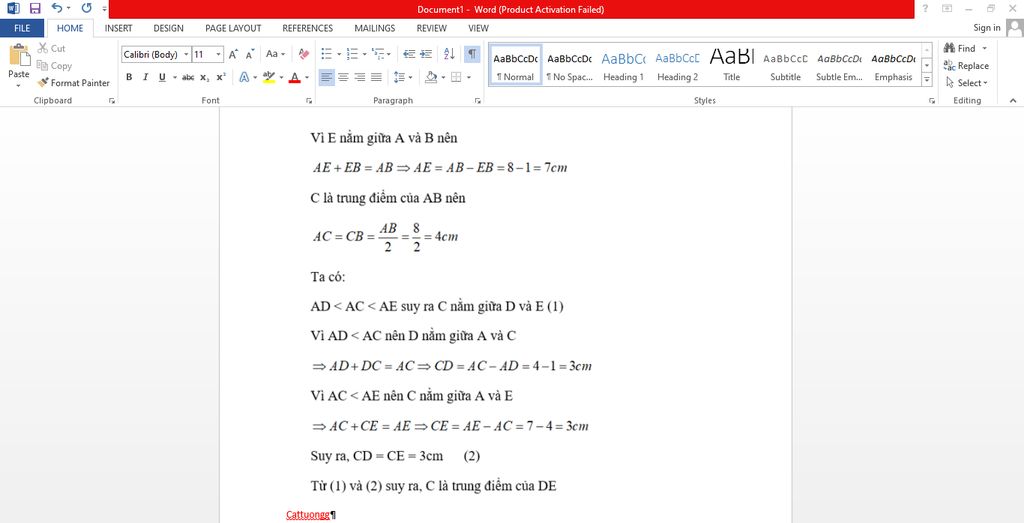Clear all formatting with eraser icon

click(x=304, y=54)
